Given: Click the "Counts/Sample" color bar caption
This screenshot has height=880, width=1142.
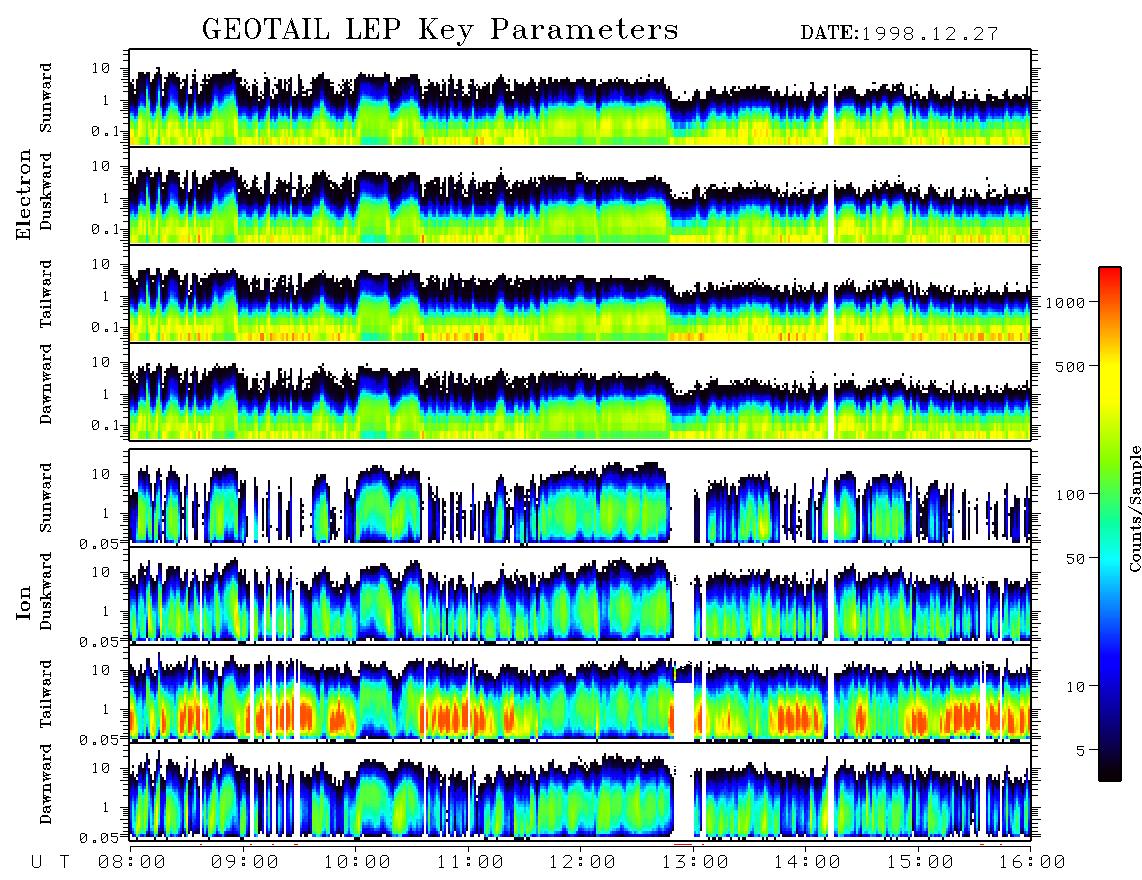Looking at the screenshot, I should tap(1134, 508).
